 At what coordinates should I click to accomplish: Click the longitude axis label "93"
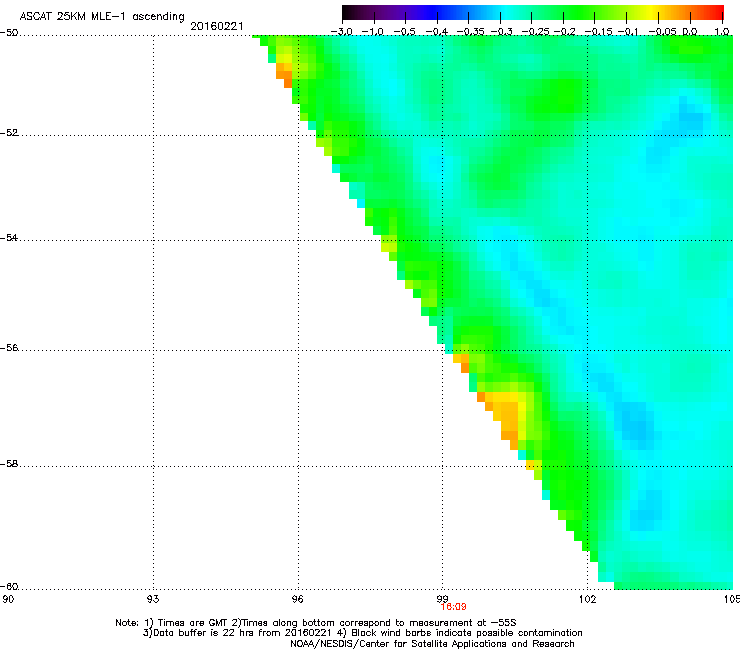[153, 599]
